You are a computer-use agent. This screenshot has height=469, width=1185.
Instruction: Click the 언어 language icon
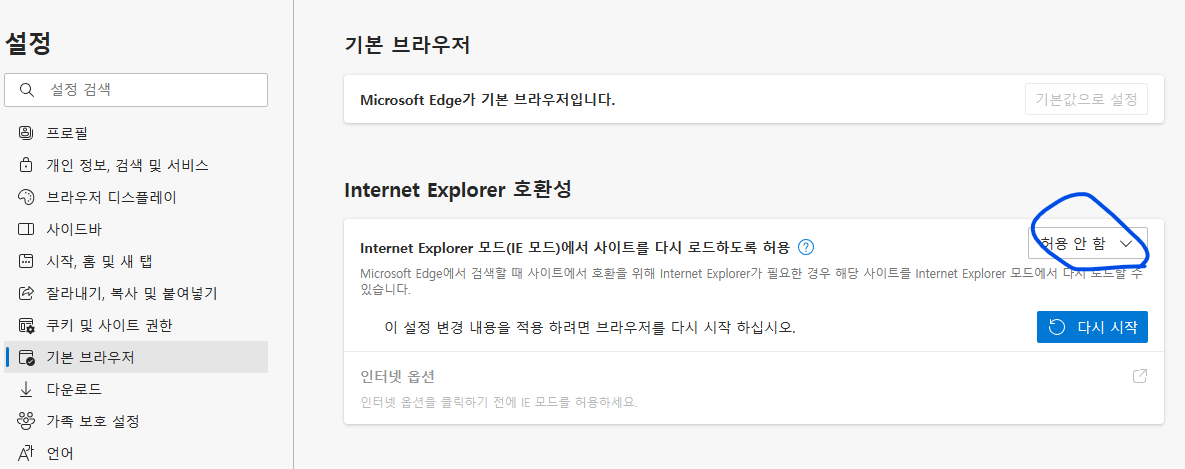pyautogui.click(x=26, y=452)
